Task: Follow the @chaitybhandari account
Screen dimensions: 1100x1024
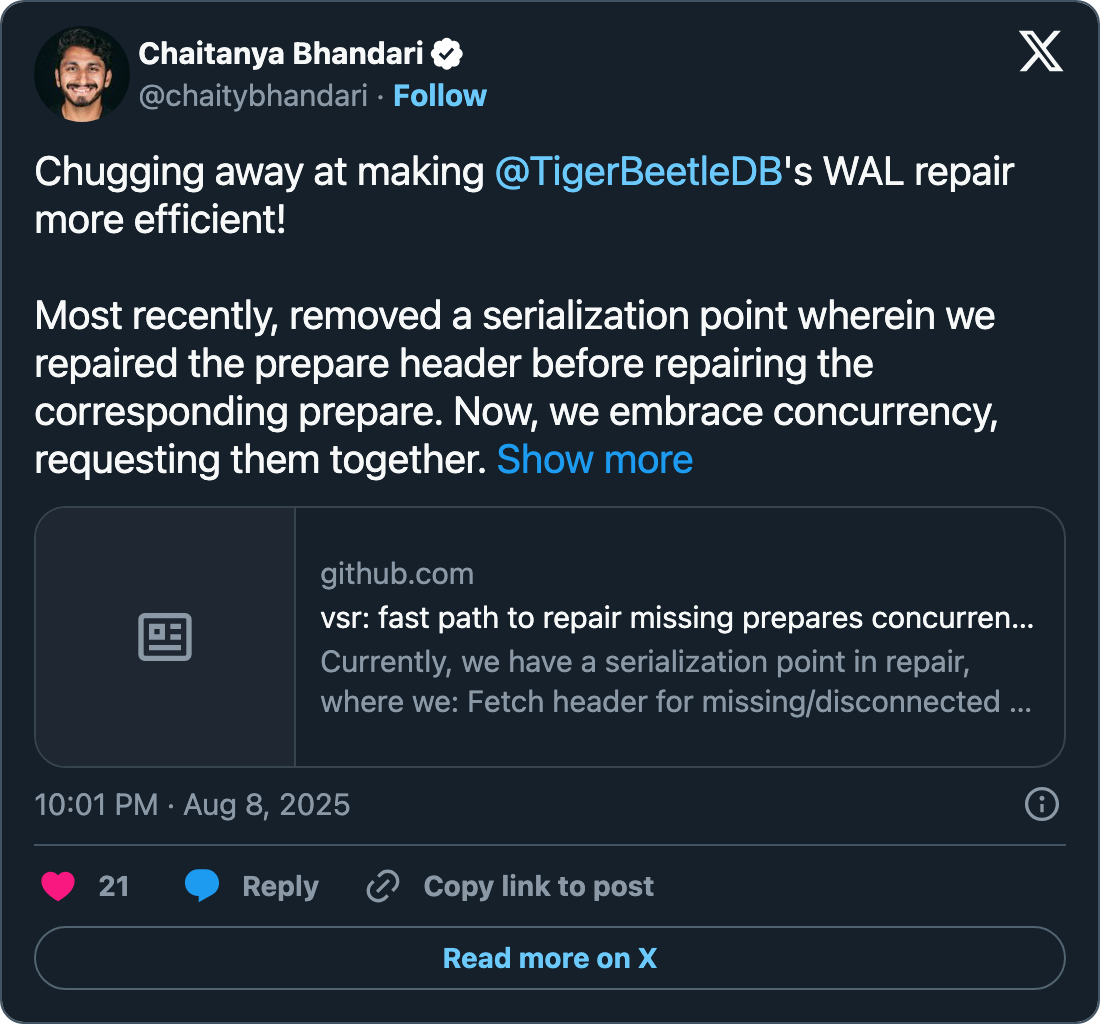Action: click(440, 96)
